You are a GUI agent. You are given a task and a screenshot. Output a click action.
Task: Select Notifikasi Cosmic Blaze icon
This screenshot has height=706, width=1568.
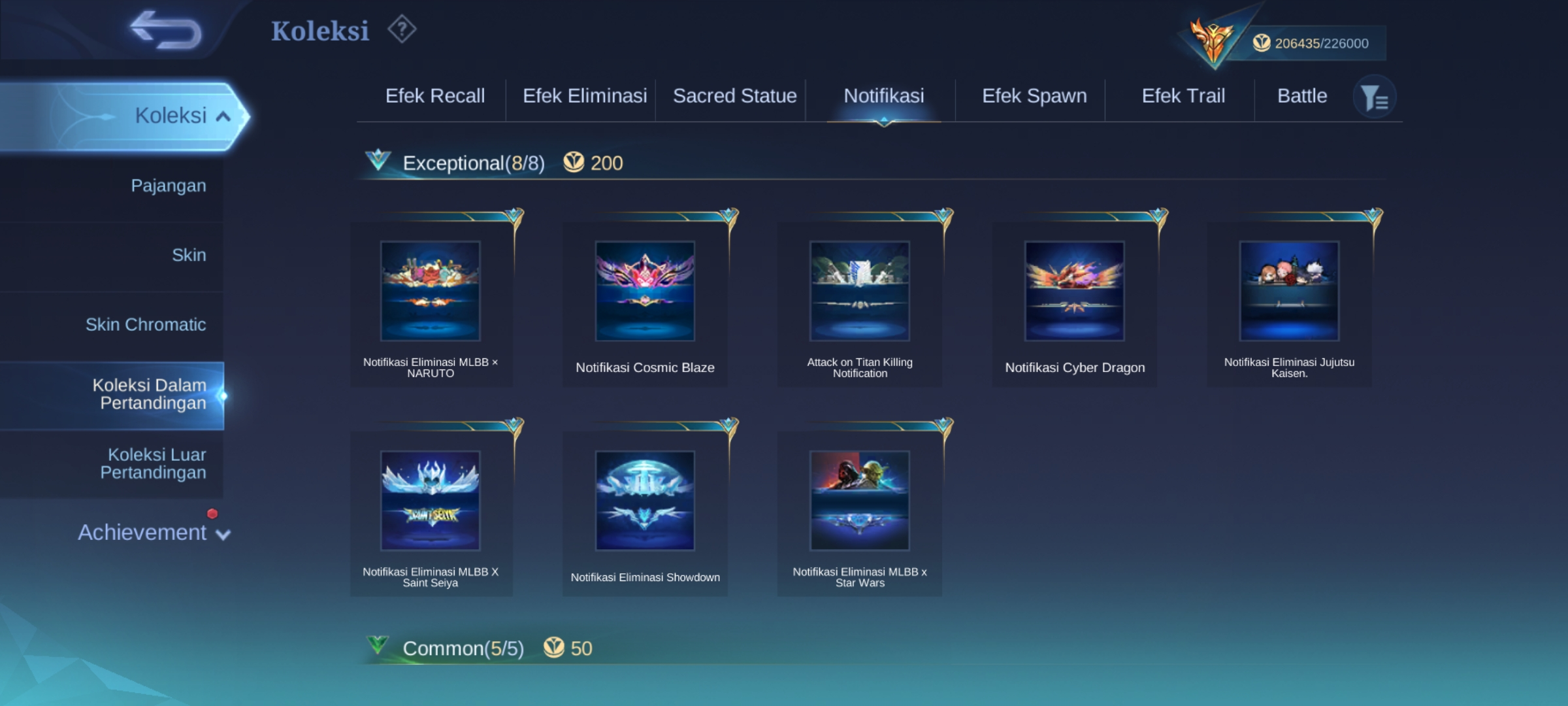(645, 292)
